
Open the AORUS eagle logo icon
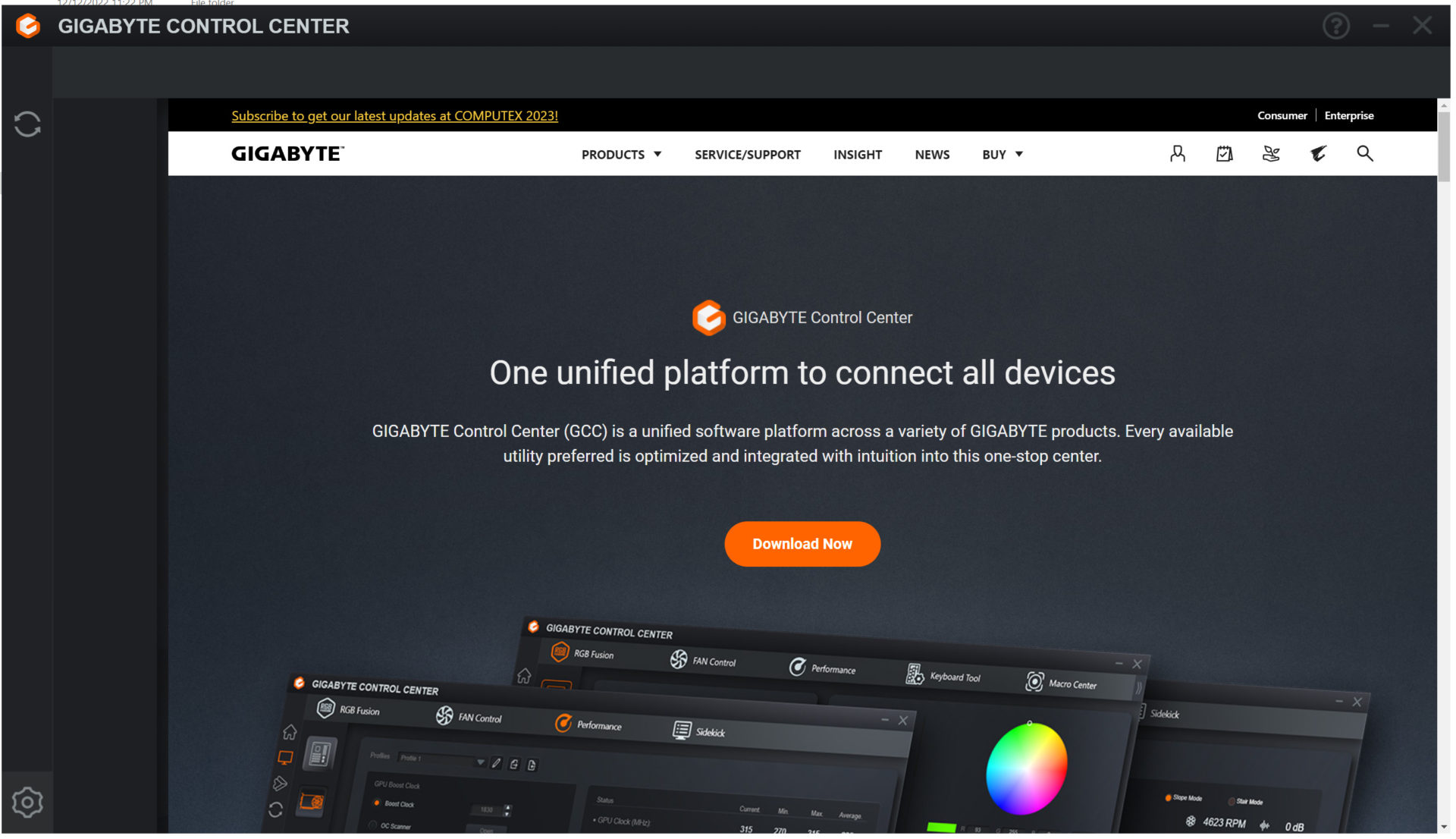[x=1318, y=154]
